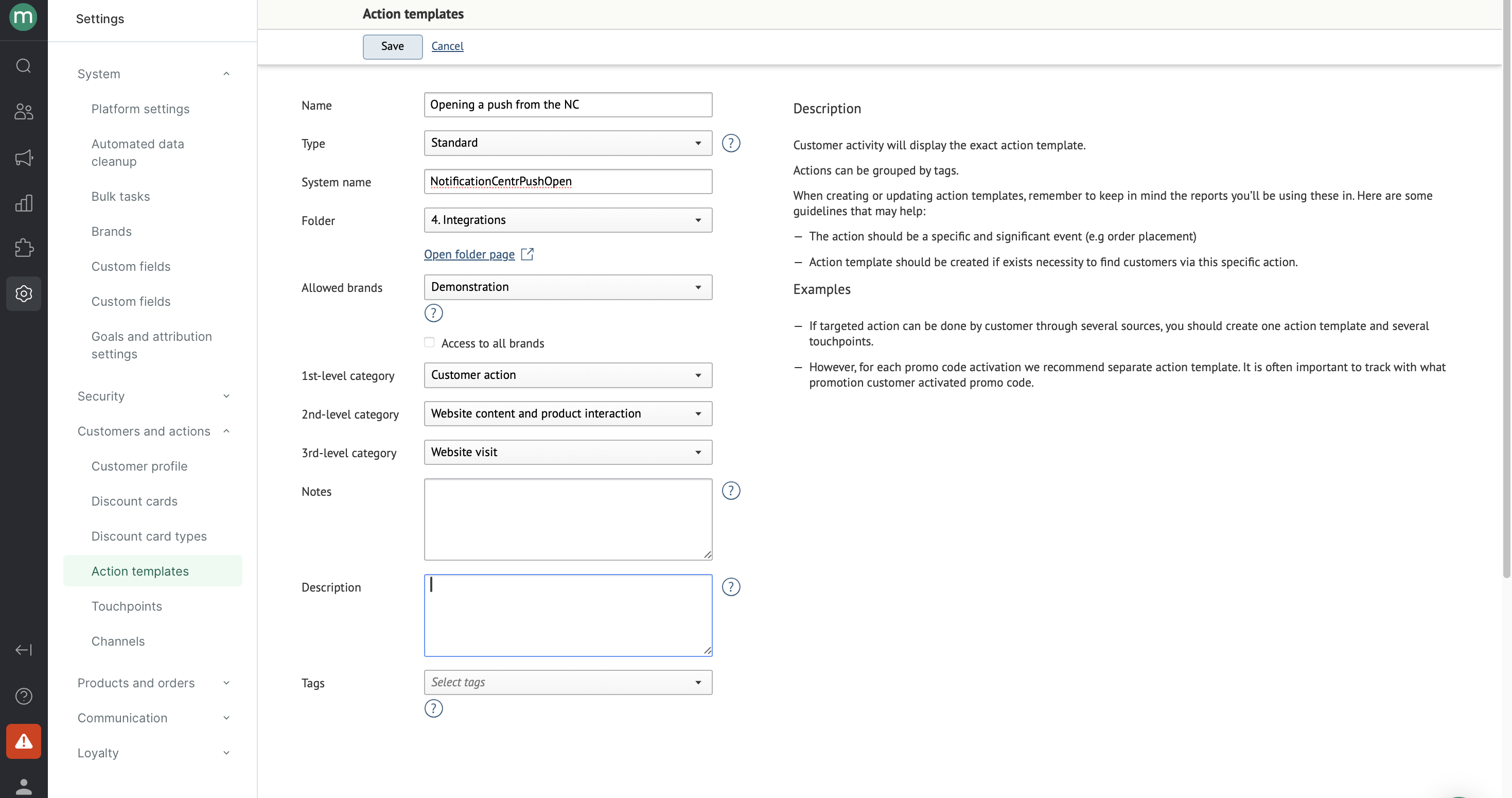The image size is (1512, 798).
Task: Save the action template
Action: [x=392, y=46]
